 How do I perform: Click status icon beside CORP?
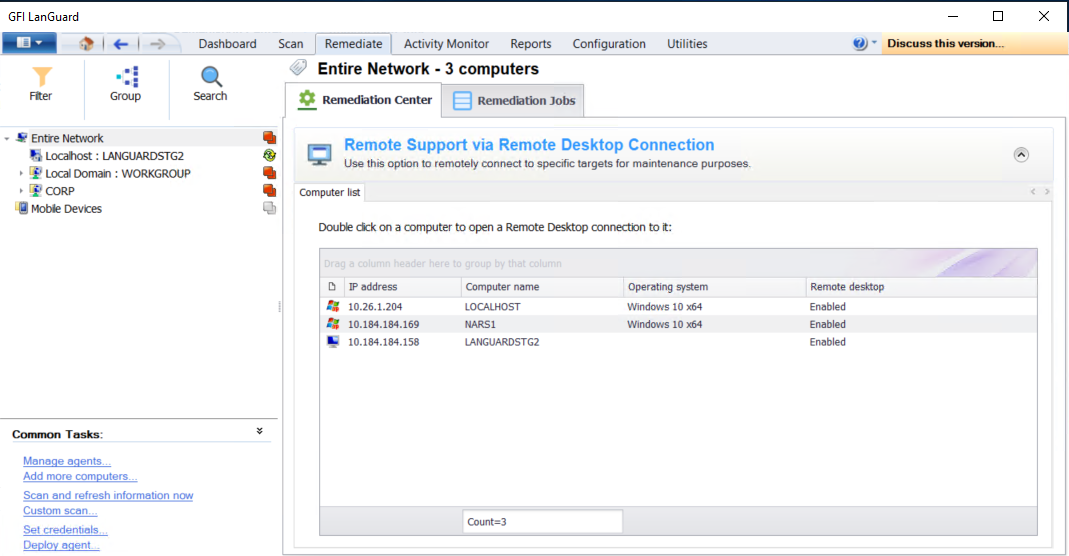coord(269,191)
